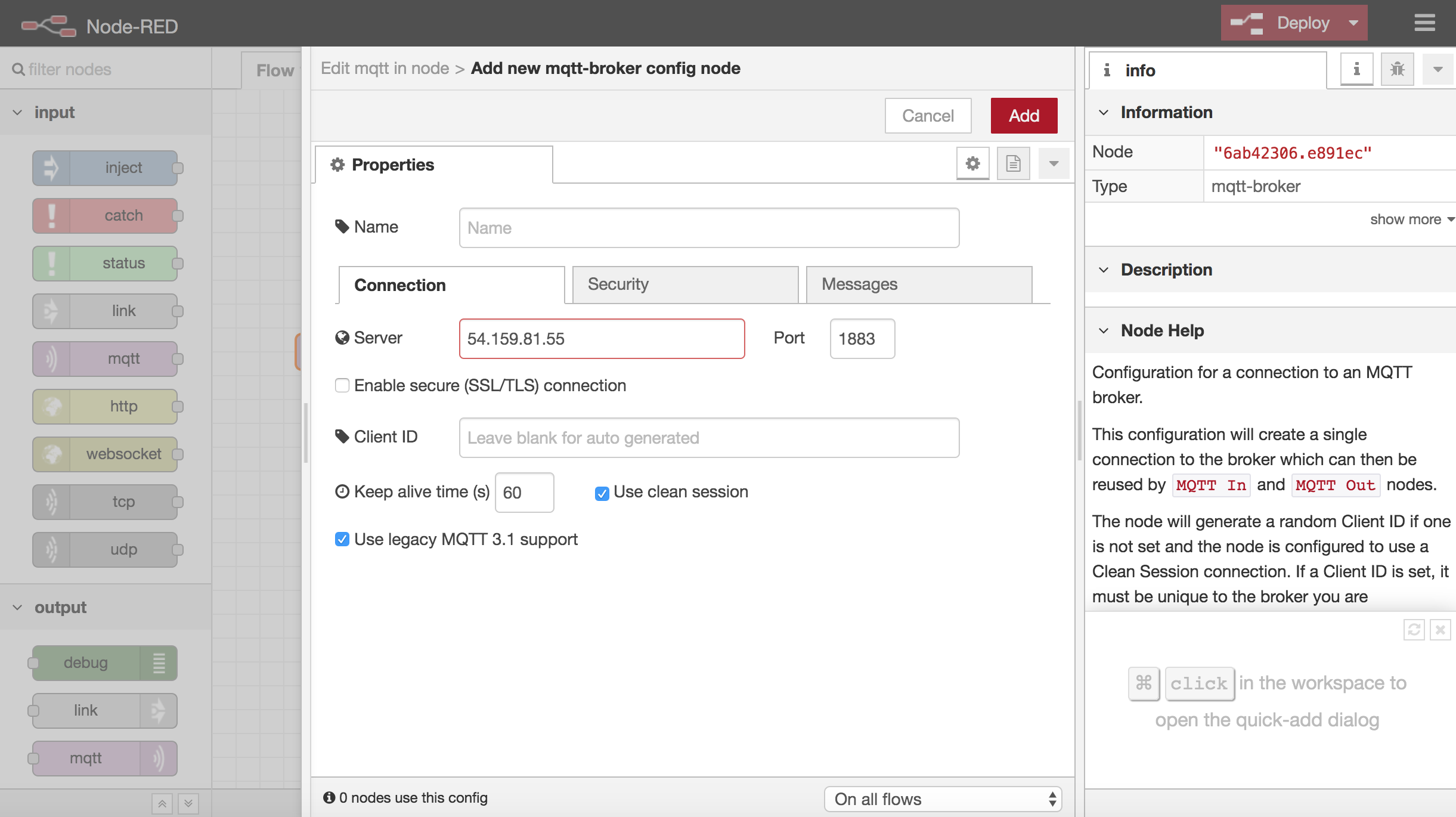Click the MQTT In code label

pos(1211,485)
